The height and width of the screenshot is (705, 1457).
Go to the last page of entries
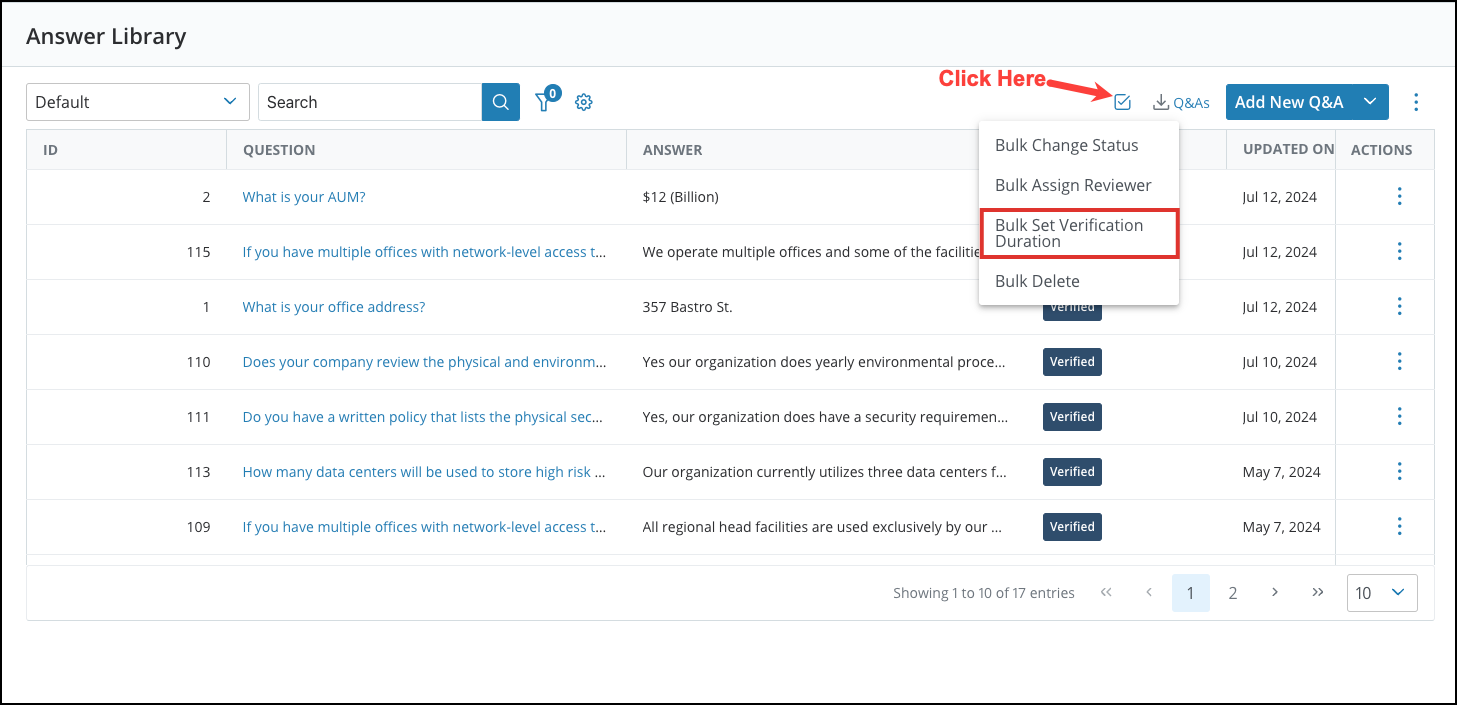1317,592
